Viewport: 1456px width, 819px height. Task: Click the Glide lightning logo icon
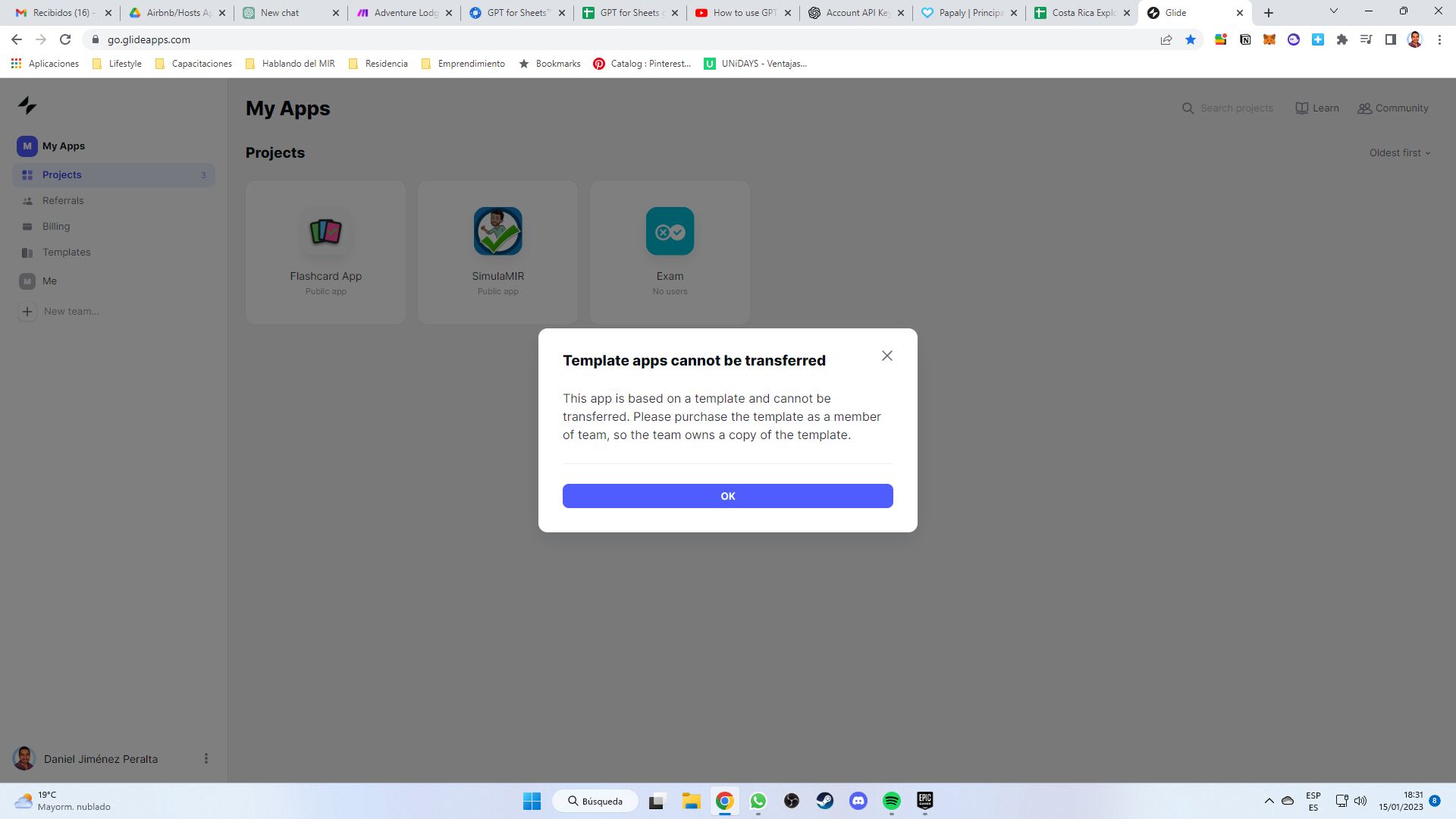(x=27, y=105)
